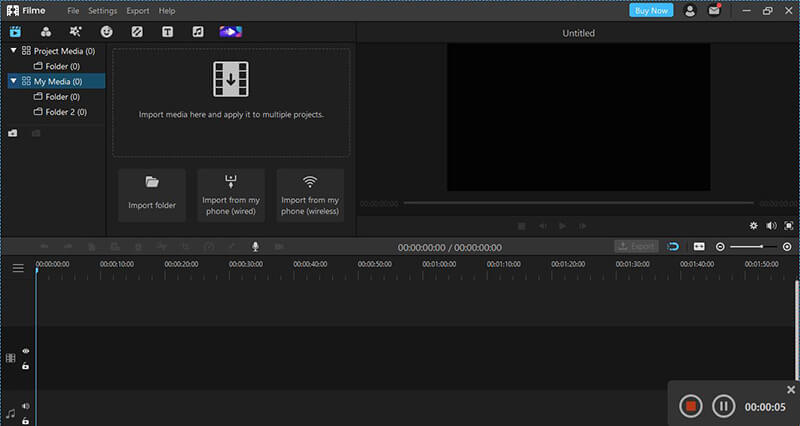Screen dimensions: 800x426
Task: Click Import from my phone (wireless)
Action: (310, 195)
